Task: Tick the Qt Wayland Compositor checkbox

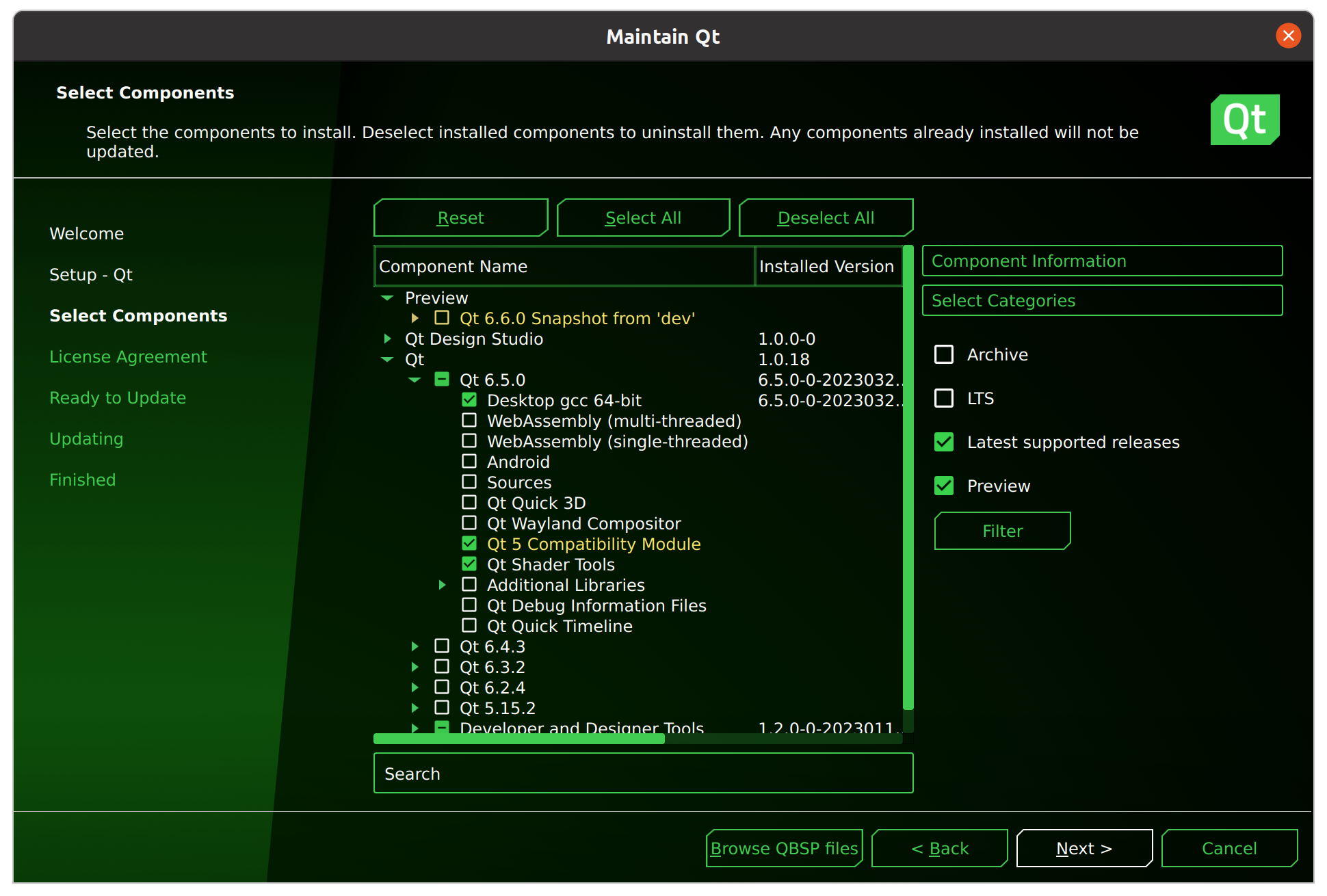Action: [469, 523]
